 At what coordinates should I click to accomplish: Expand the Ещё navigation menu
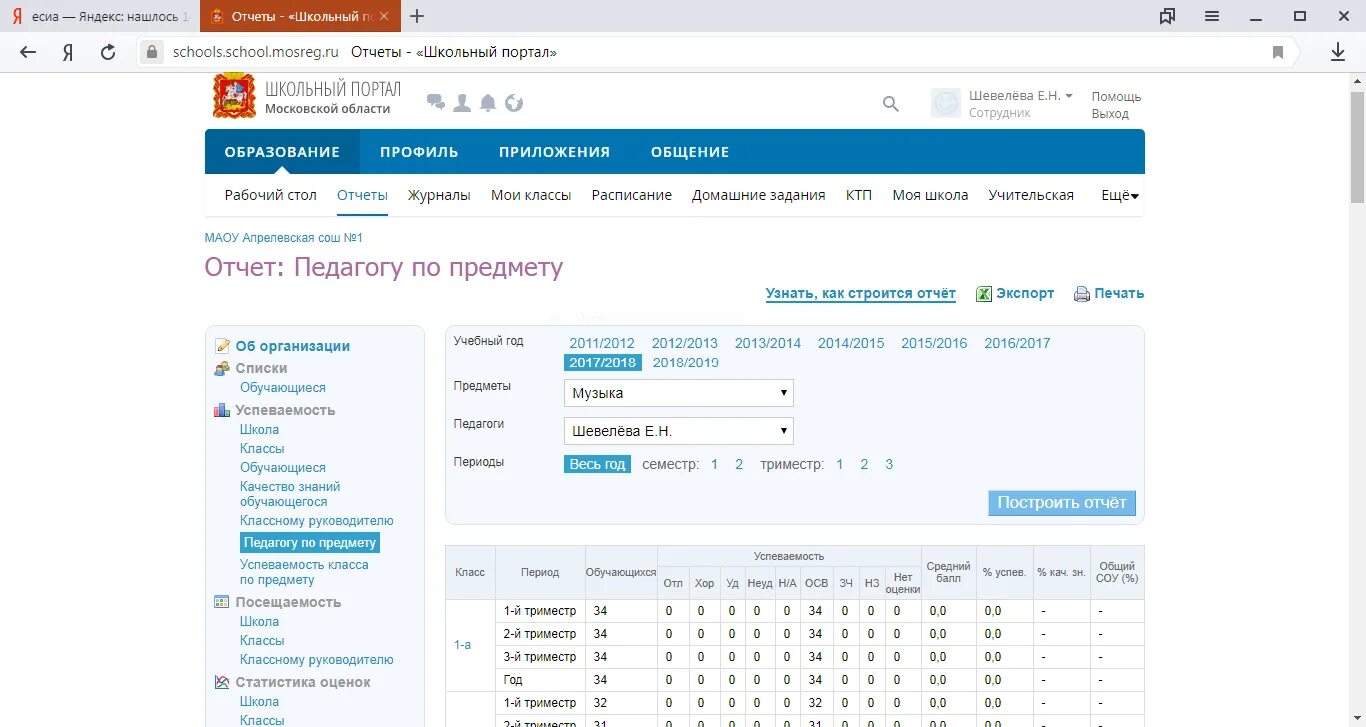[1120, 195]
